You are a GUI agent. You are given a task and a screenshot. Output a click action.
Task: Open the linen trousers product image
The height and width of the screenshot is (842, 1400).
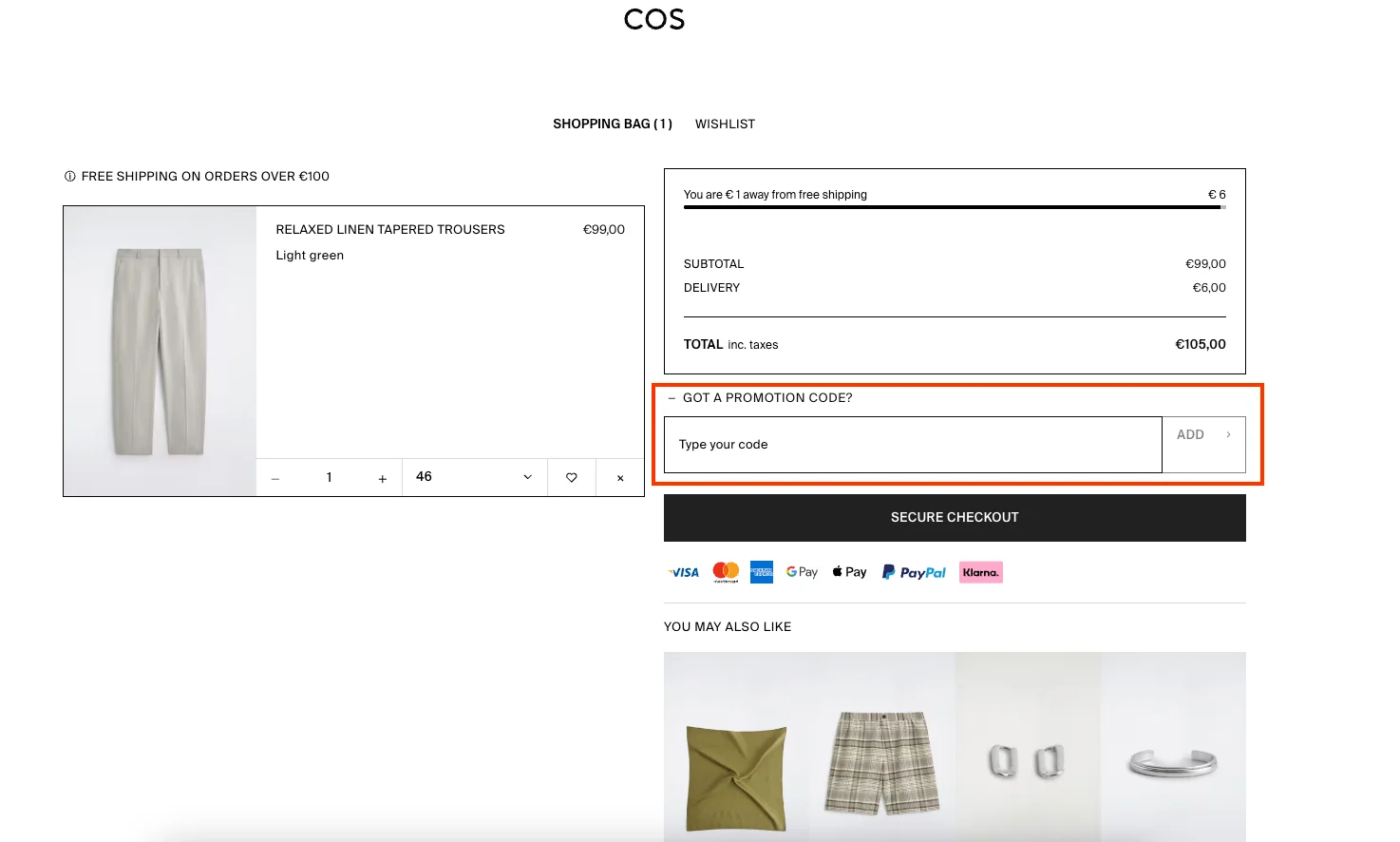pos(160,351)
